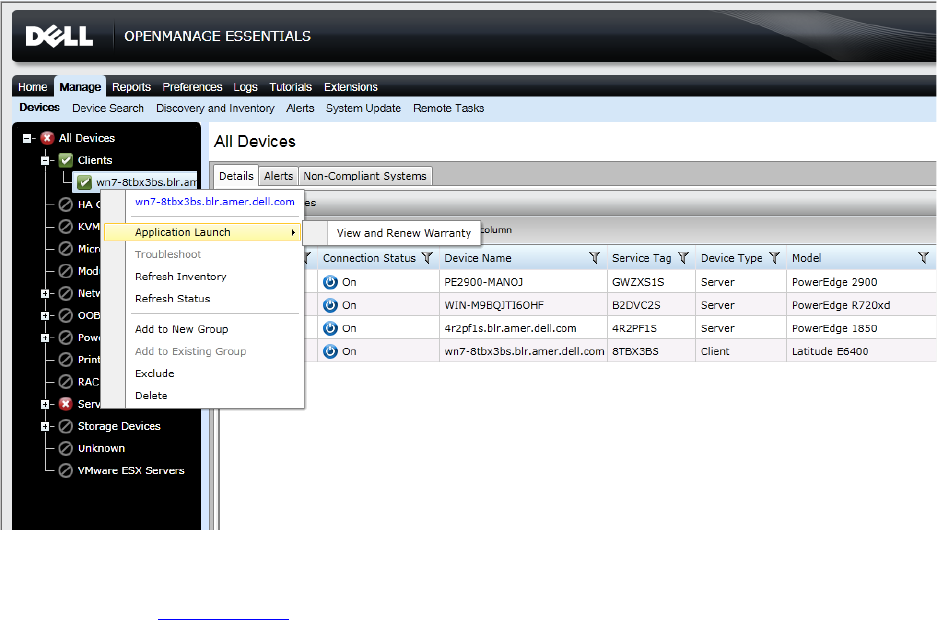
Task: Click the power icon in WIN-M9BQJTI6OHF row
Action: pos(330,305)
